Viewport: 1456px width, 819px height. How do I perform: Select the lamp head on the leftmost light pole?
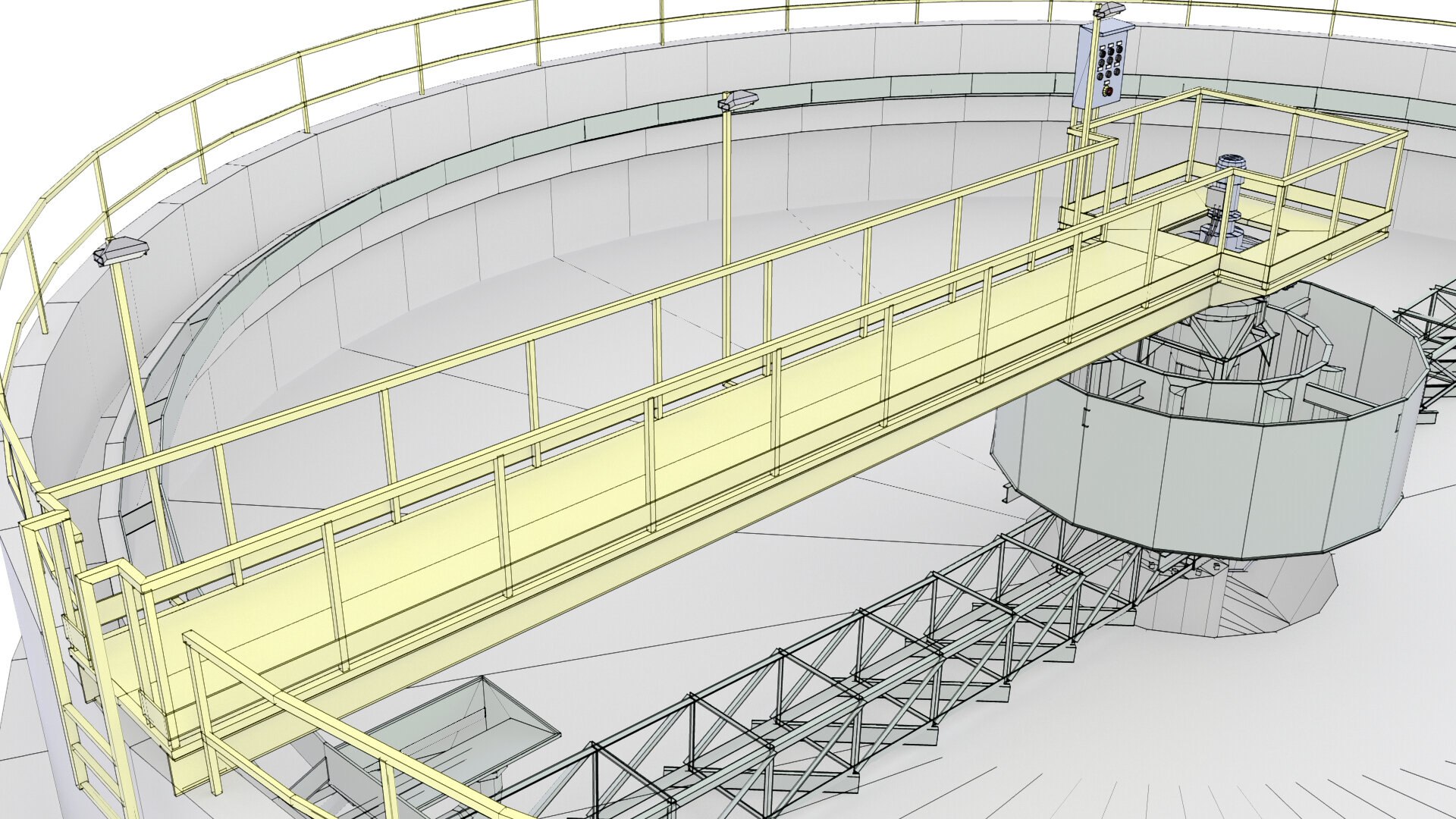coord(121,249)
